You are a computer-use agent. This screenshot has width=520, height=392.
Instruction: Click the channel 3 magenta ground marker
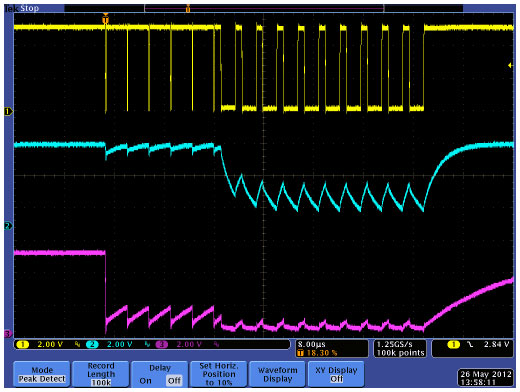click(x=8, y=333)
